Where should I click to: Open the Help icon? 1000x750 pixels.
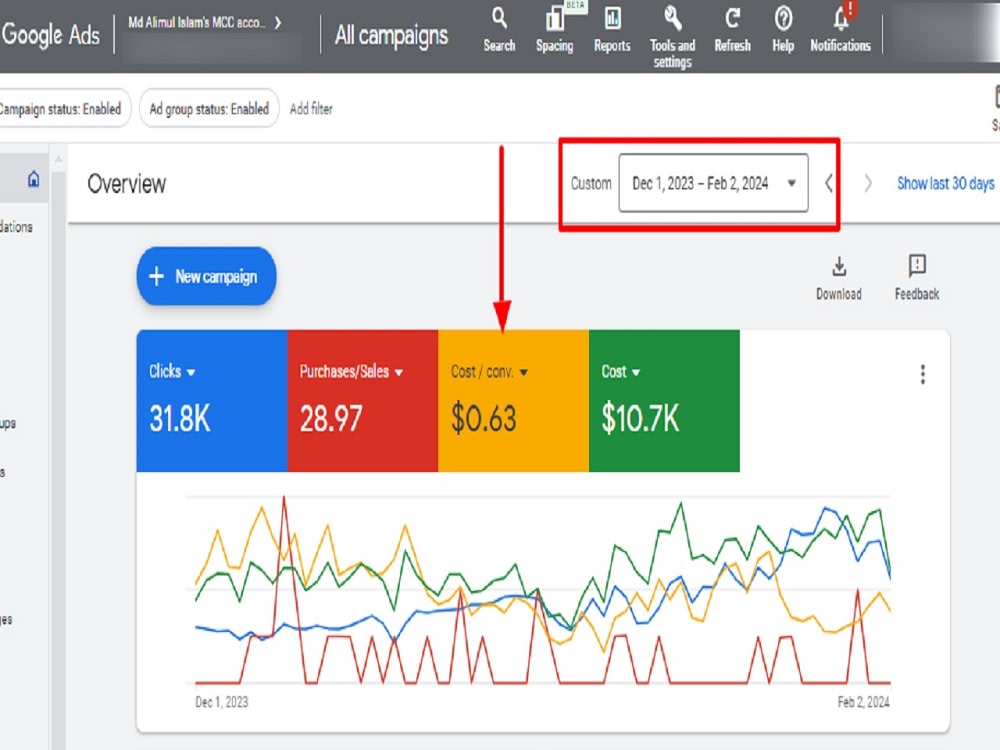[782, 27]
